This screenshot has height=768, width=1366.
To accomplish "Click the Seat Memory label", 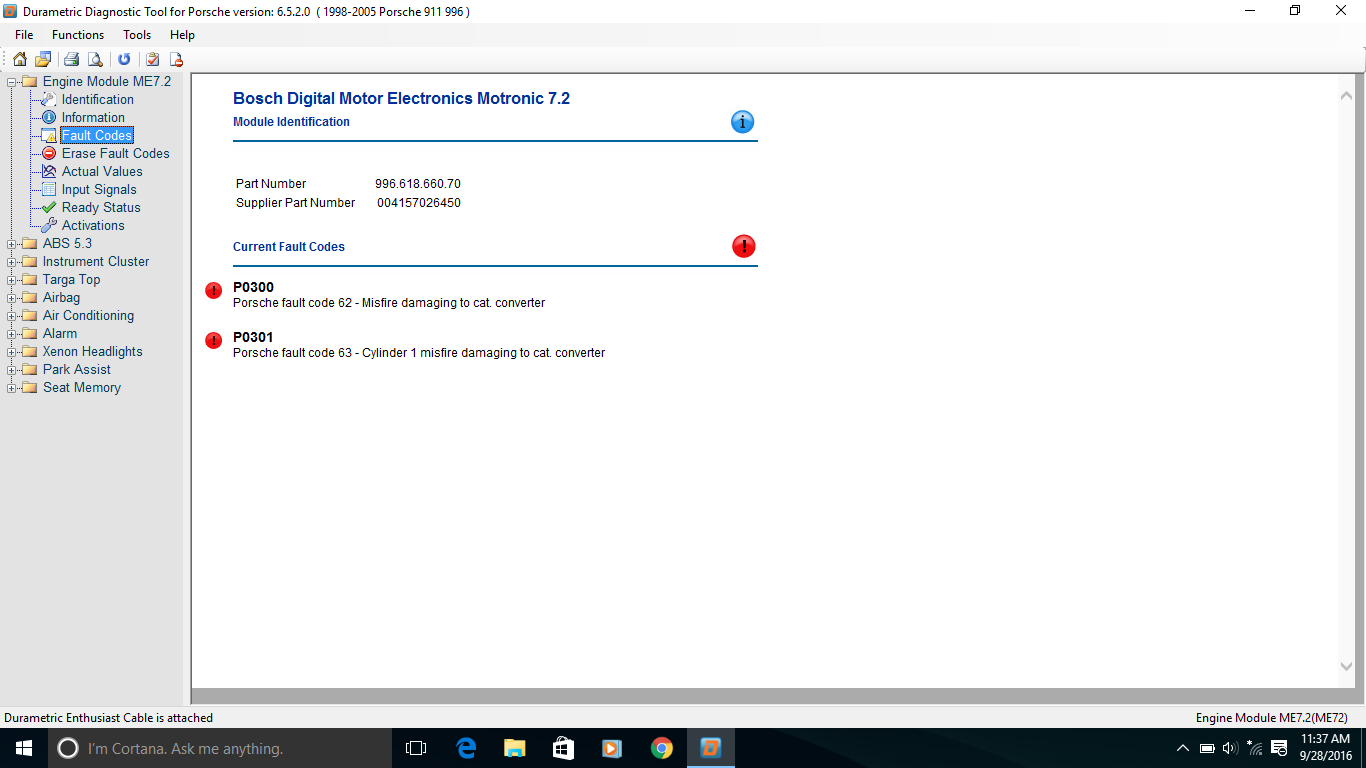I will tap(82, 387).
